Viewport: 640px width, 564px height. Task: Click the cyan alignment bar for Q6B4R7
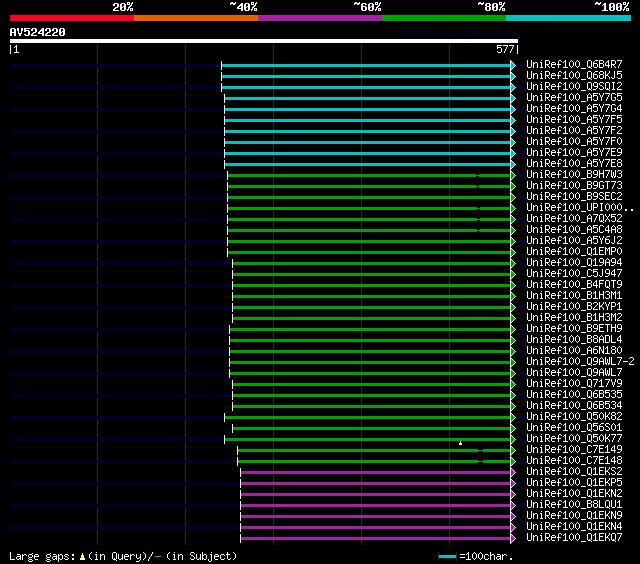(x=366, y=65)
